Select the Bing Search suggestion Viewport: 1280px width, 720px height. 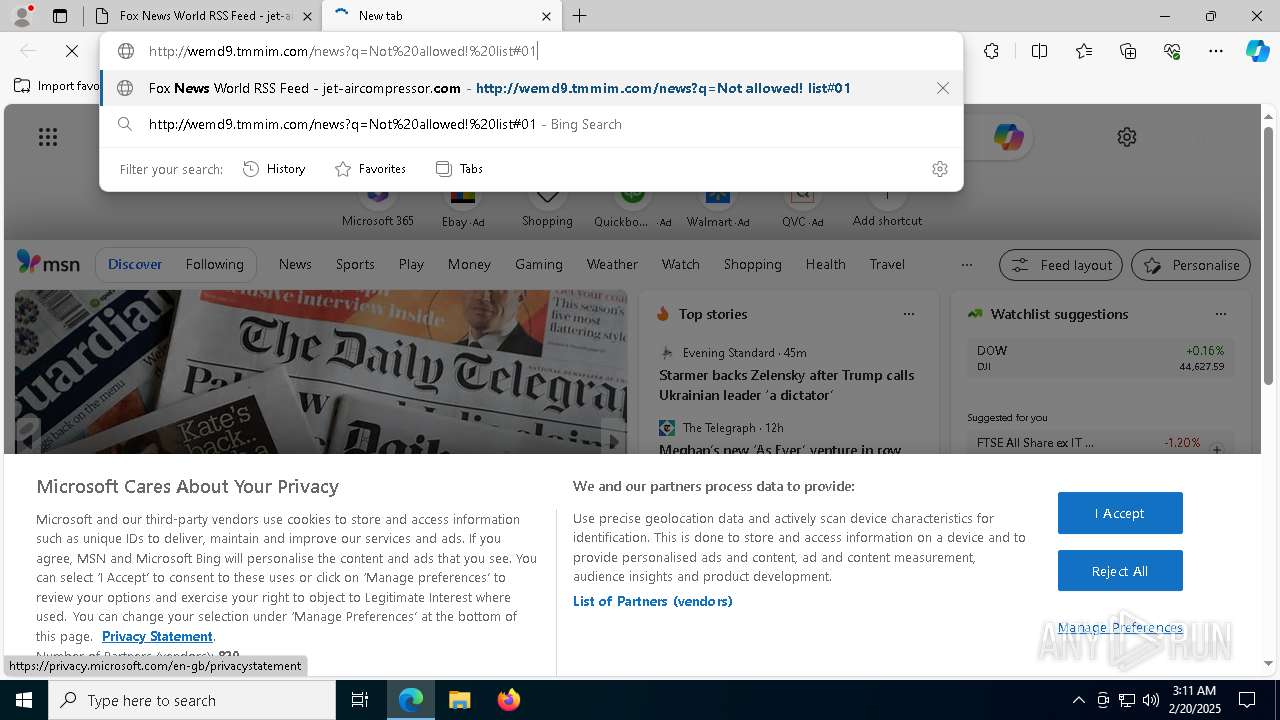(532, 124)
